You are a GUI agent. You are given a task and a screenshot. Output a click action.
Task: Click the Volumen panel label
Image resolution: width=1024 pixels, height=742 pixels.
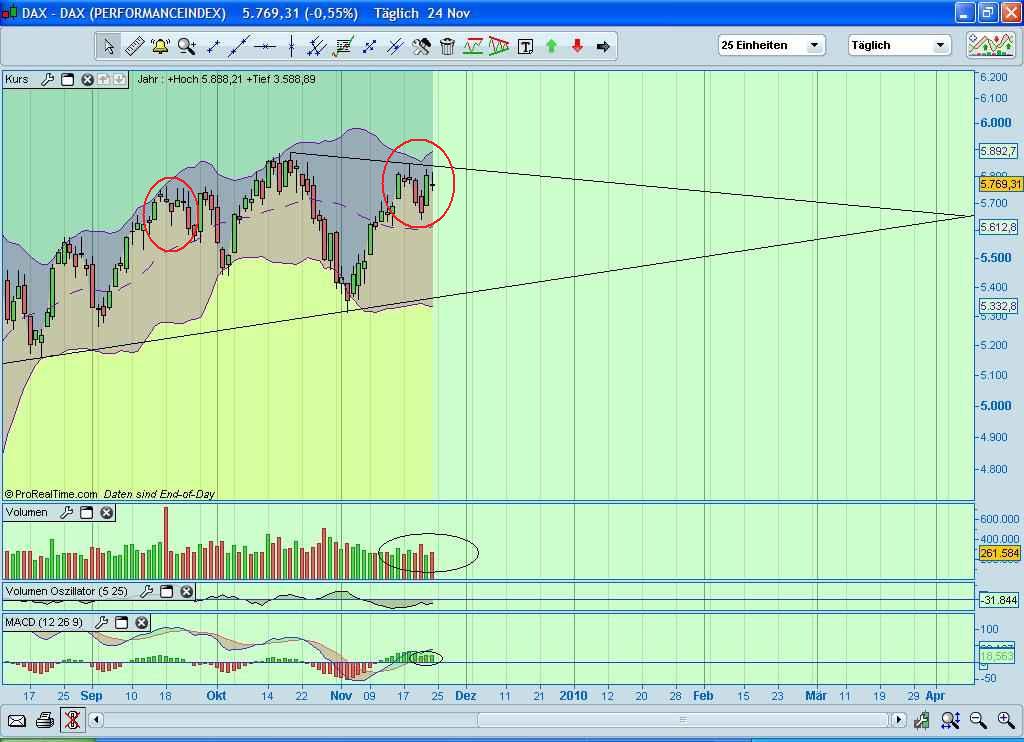27,512
